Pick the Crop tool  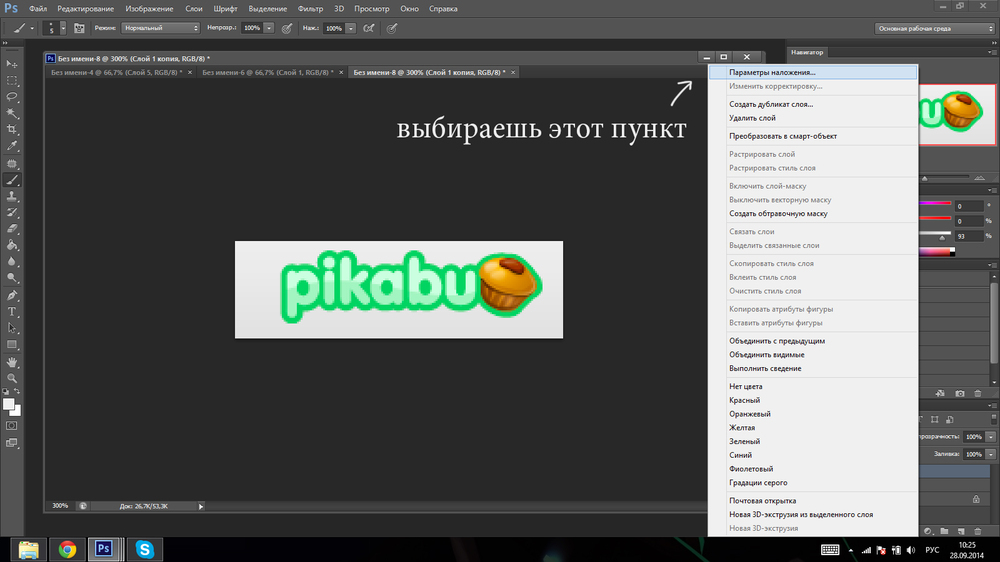pyautogui.click(x=12, y=130)
